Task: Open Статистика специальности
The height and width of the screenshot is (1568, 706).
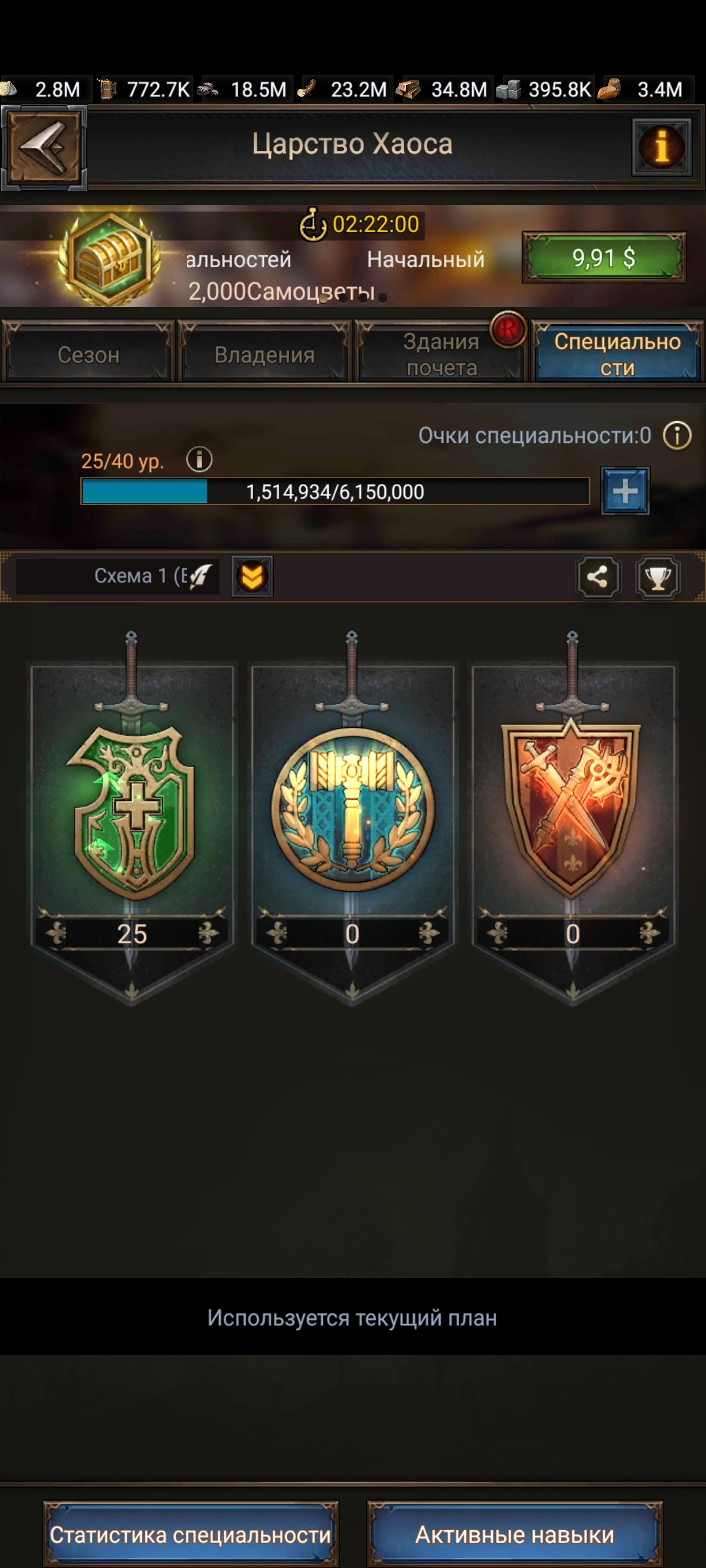Action: tap(191, 1534)
